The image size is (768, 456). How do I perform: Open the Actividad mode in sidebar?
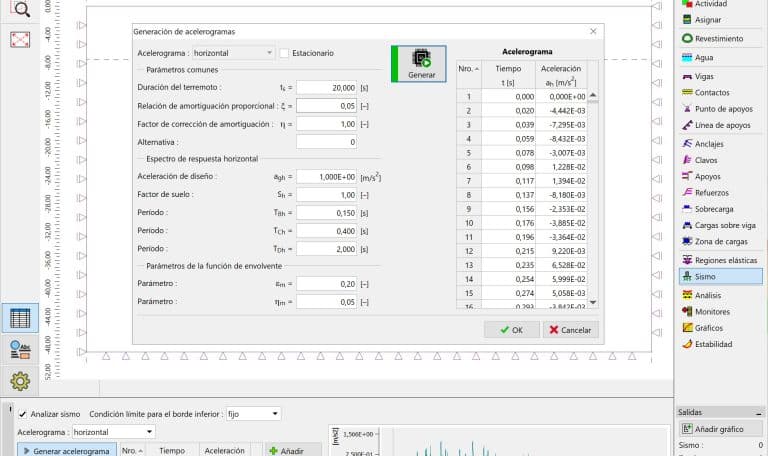coord(721,4)
